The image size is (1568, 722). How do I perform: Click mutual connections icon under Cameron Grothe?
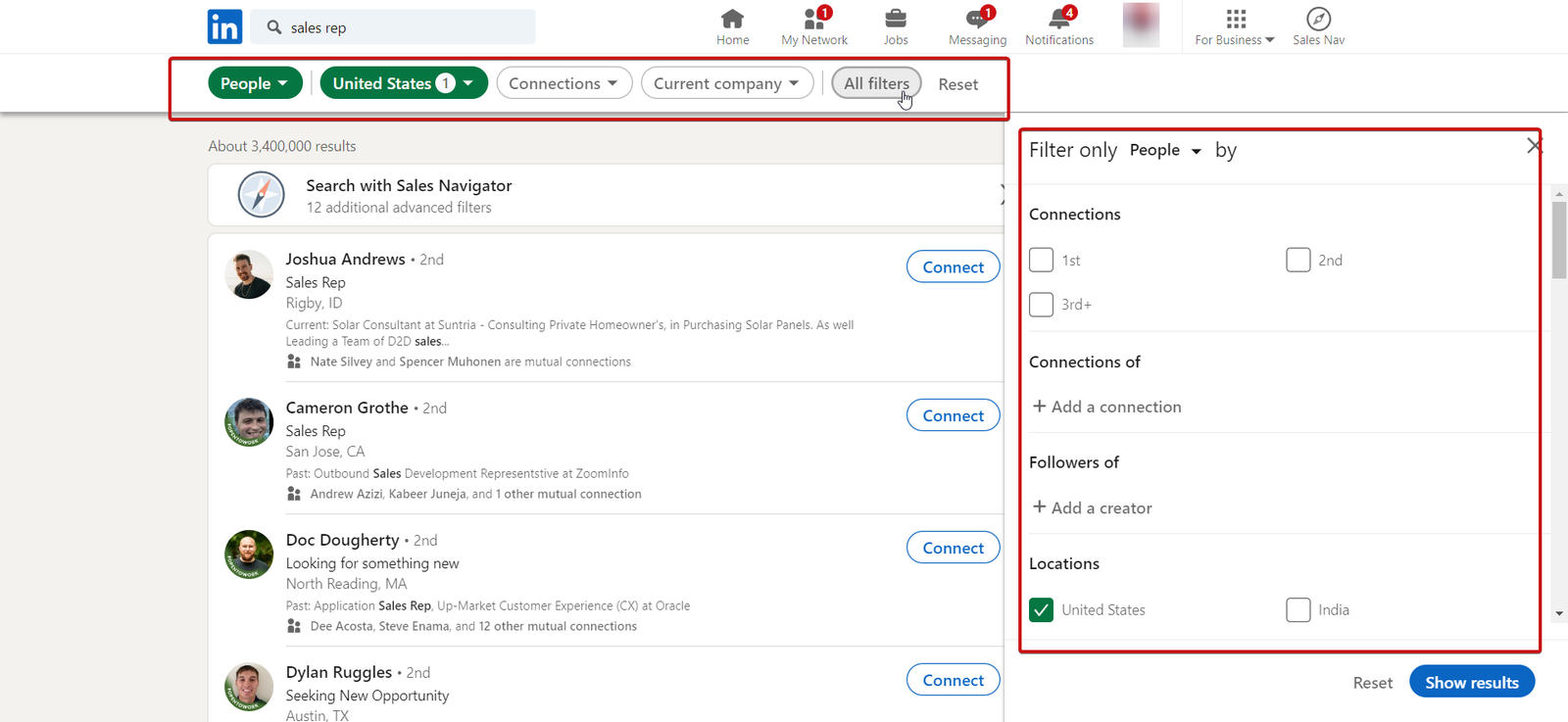293,494
